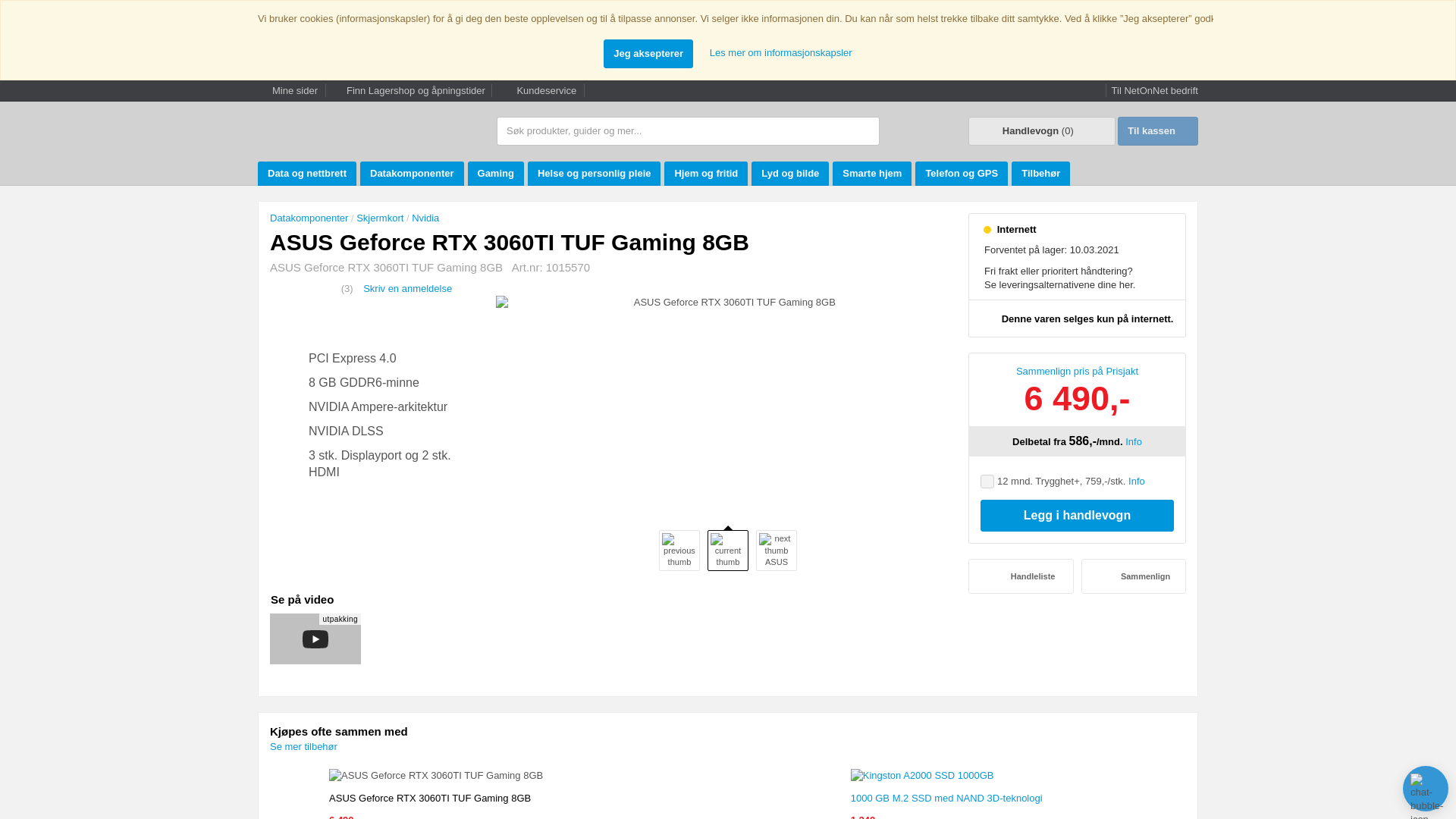Viewport: 1456px width, 819px height.
Task: Proceed with Til kassen button
Action: (1157, 131)
